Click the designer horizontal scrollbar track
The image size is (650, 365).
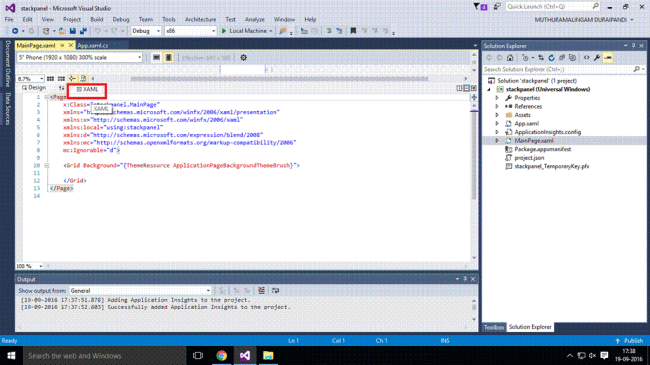[x=279, y=78]
